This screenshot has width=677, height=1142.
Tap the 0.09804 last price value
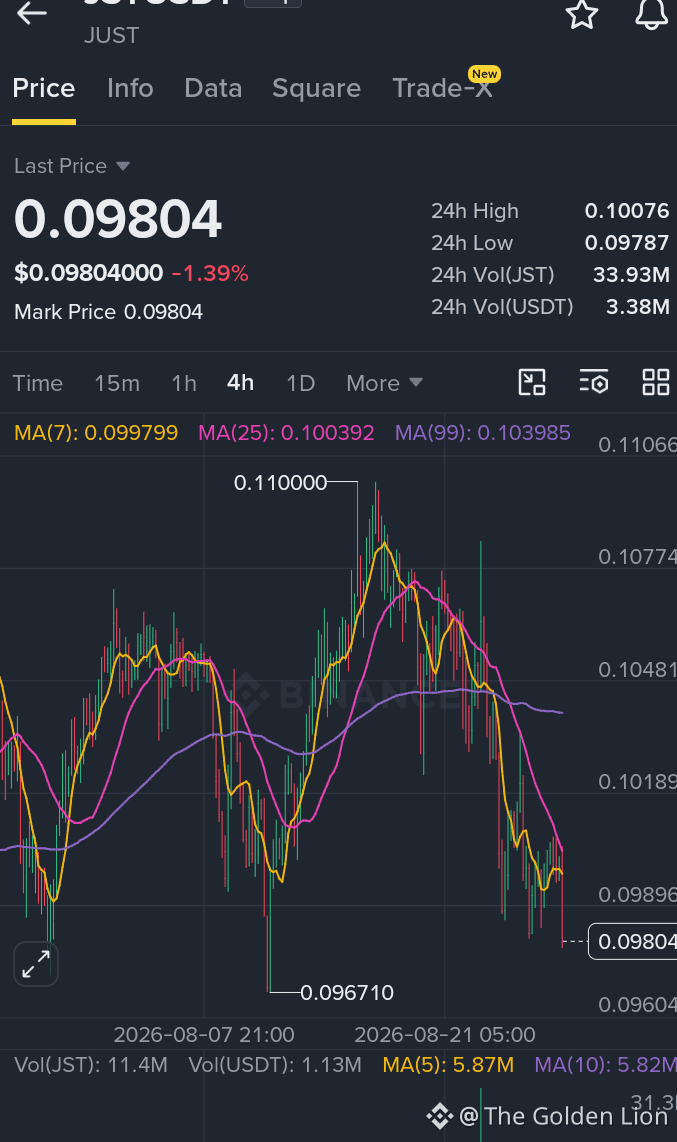118,219
